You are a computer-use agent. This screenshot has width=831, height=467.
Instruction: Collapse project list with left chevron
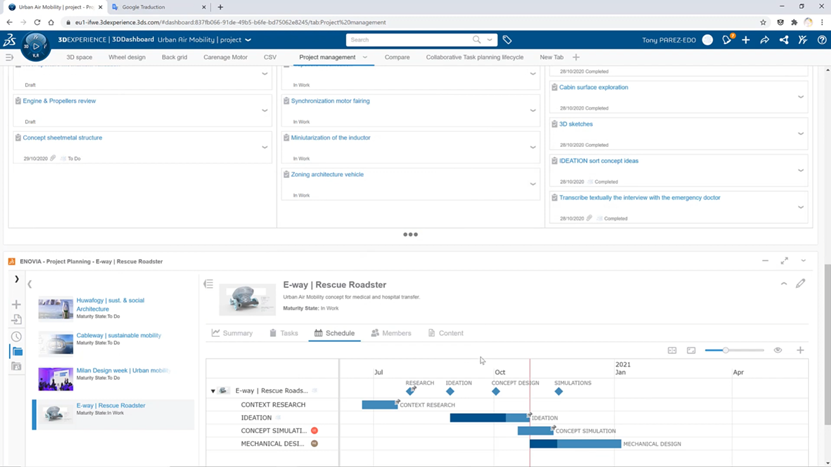[x=30, y=284]
